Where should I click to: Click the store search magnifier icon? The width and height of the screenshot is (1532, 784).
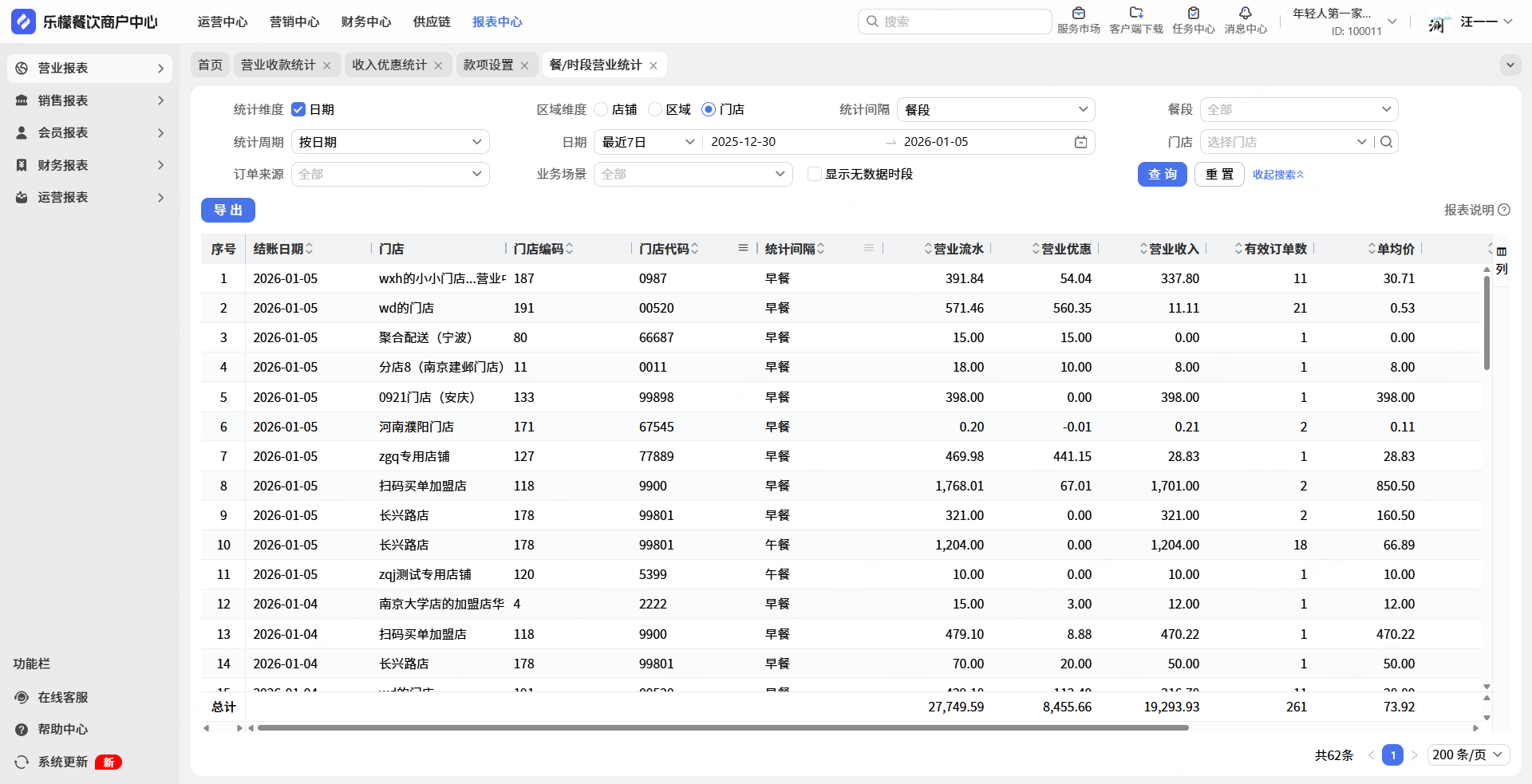coord(1387,142)
